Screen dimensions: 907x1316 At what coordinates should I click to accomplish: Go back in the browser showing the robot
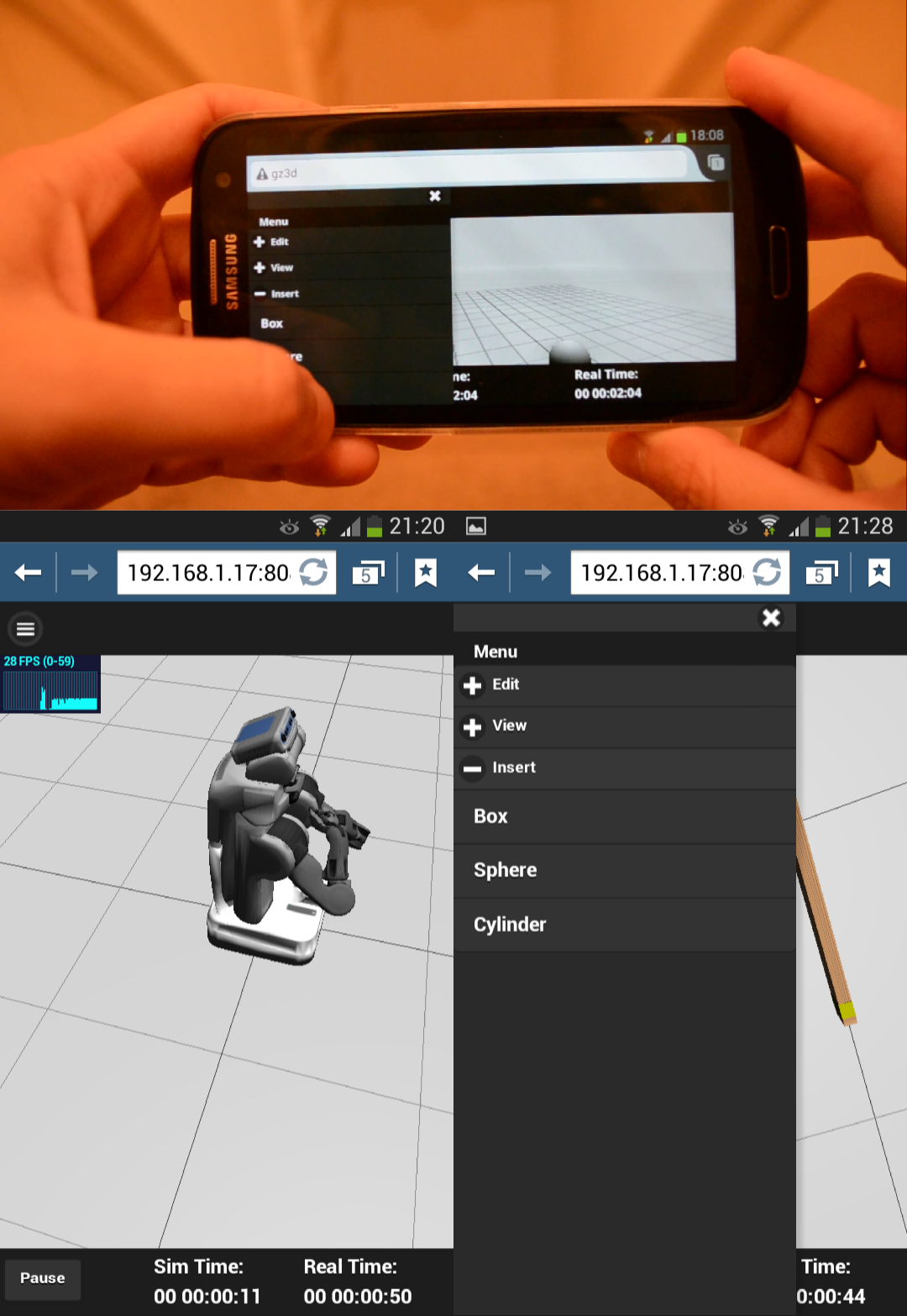pos(28,573)
